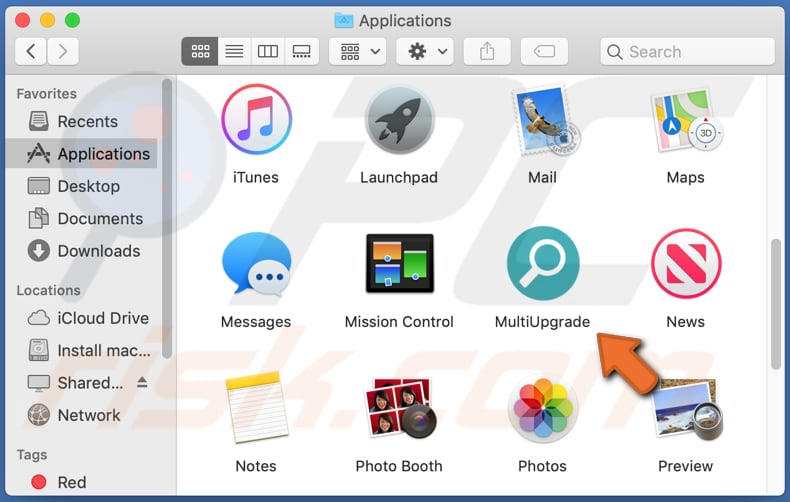Viewport: 790px width, 502px height.
Task: Open Recents in the sidebar
Action: click(x=82, y=121)
